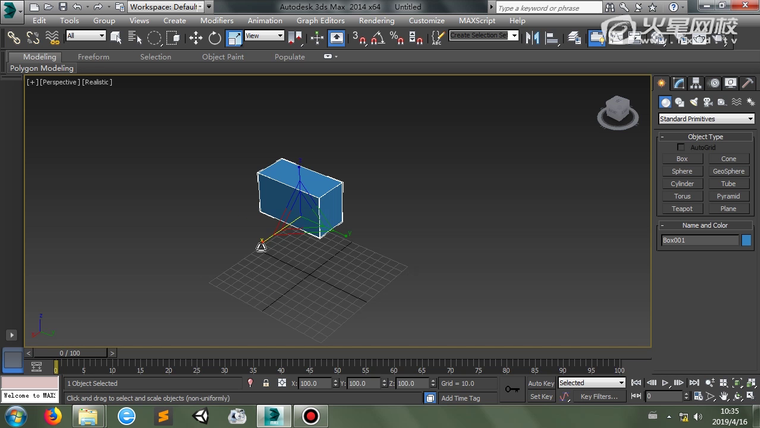This screenshot has width=760, height=428.
Task: Click the Select and Rotate tool
Action: coord(214,38)
